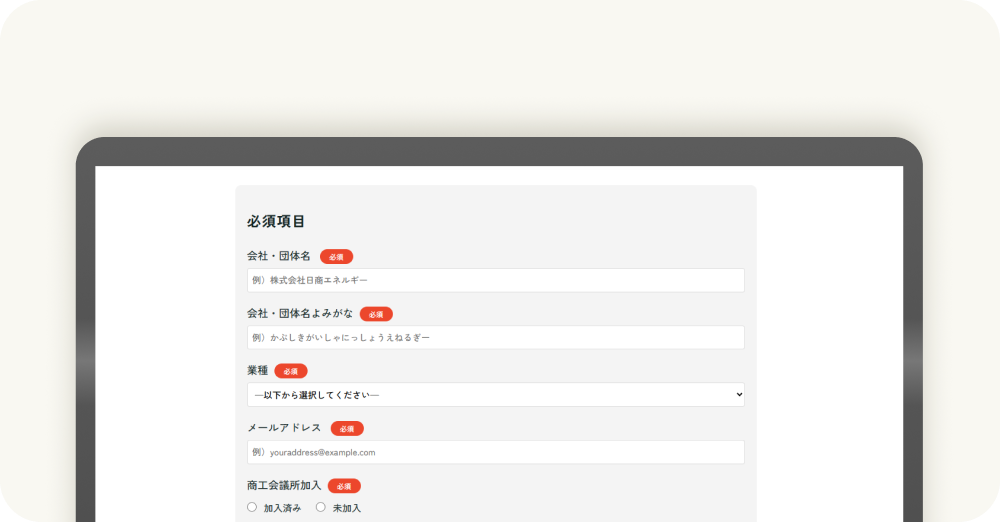Image resolution: width=1000 pixels, height=522 pixels.
Task: Click the 必須 badge beside 会社・団体名
Action: point(336,257)
